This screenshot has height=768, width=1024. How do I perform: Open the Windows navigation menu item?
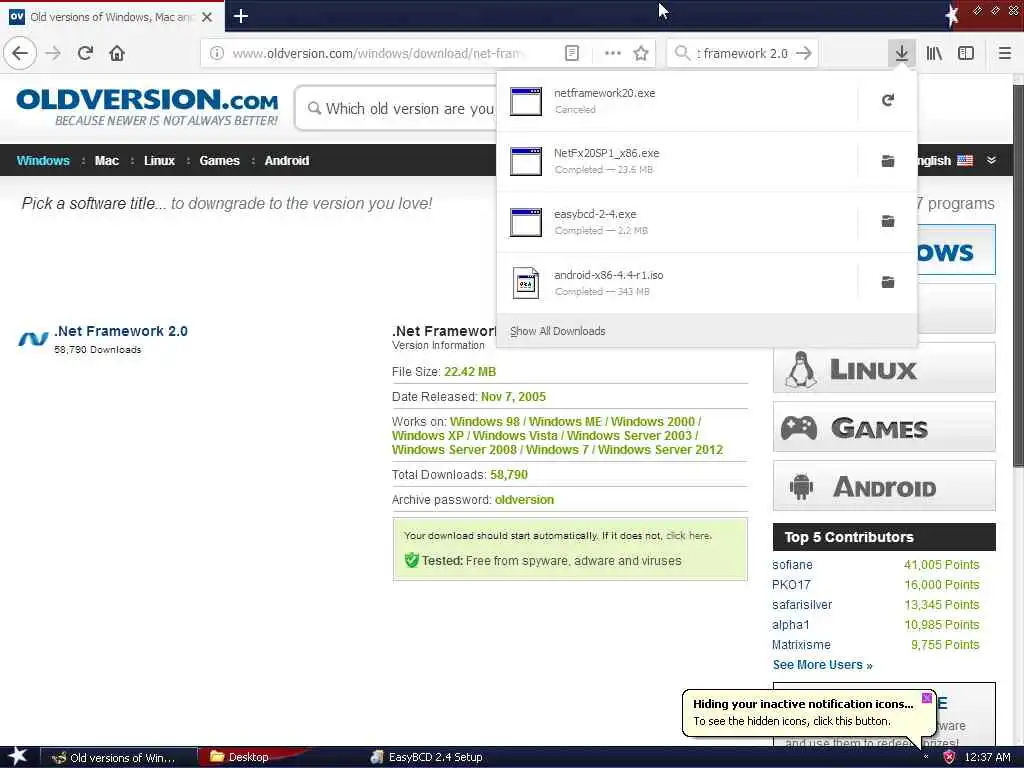[x=43, y=161]
